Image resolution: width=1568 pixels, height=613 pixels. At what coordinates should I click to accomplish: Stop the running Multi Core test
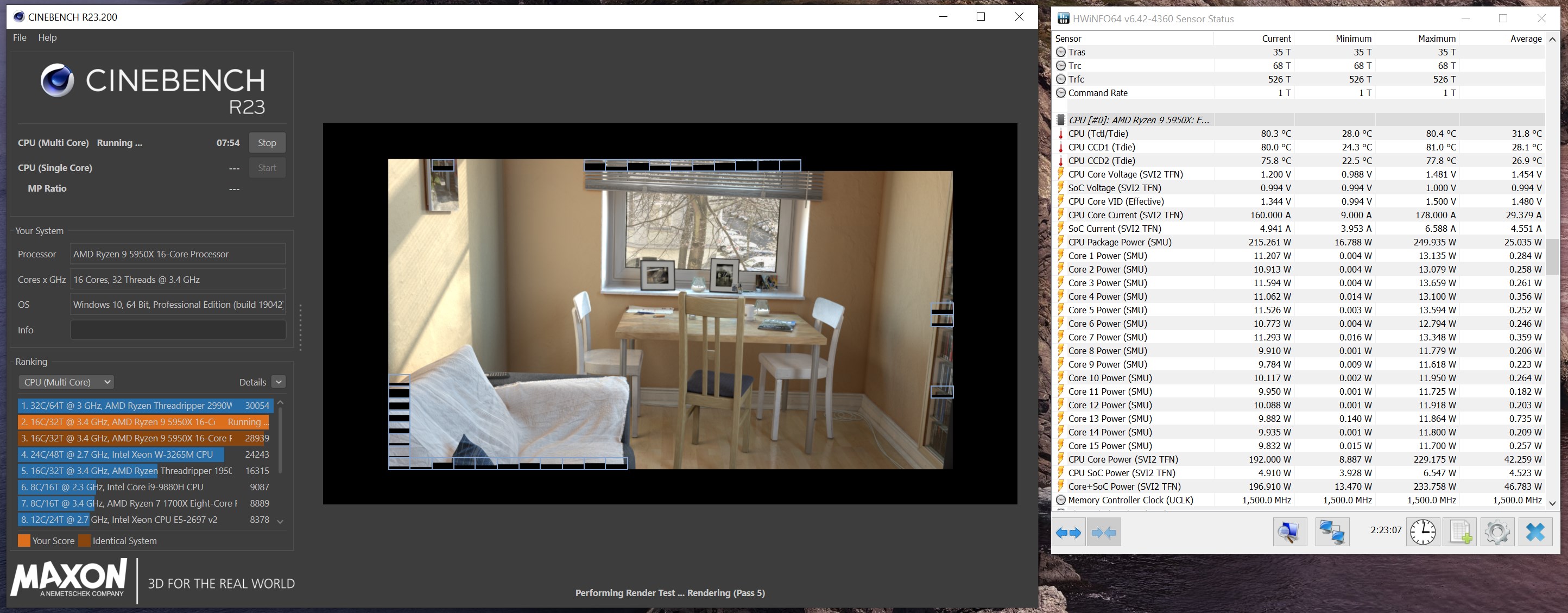click(x=267, y=143)
